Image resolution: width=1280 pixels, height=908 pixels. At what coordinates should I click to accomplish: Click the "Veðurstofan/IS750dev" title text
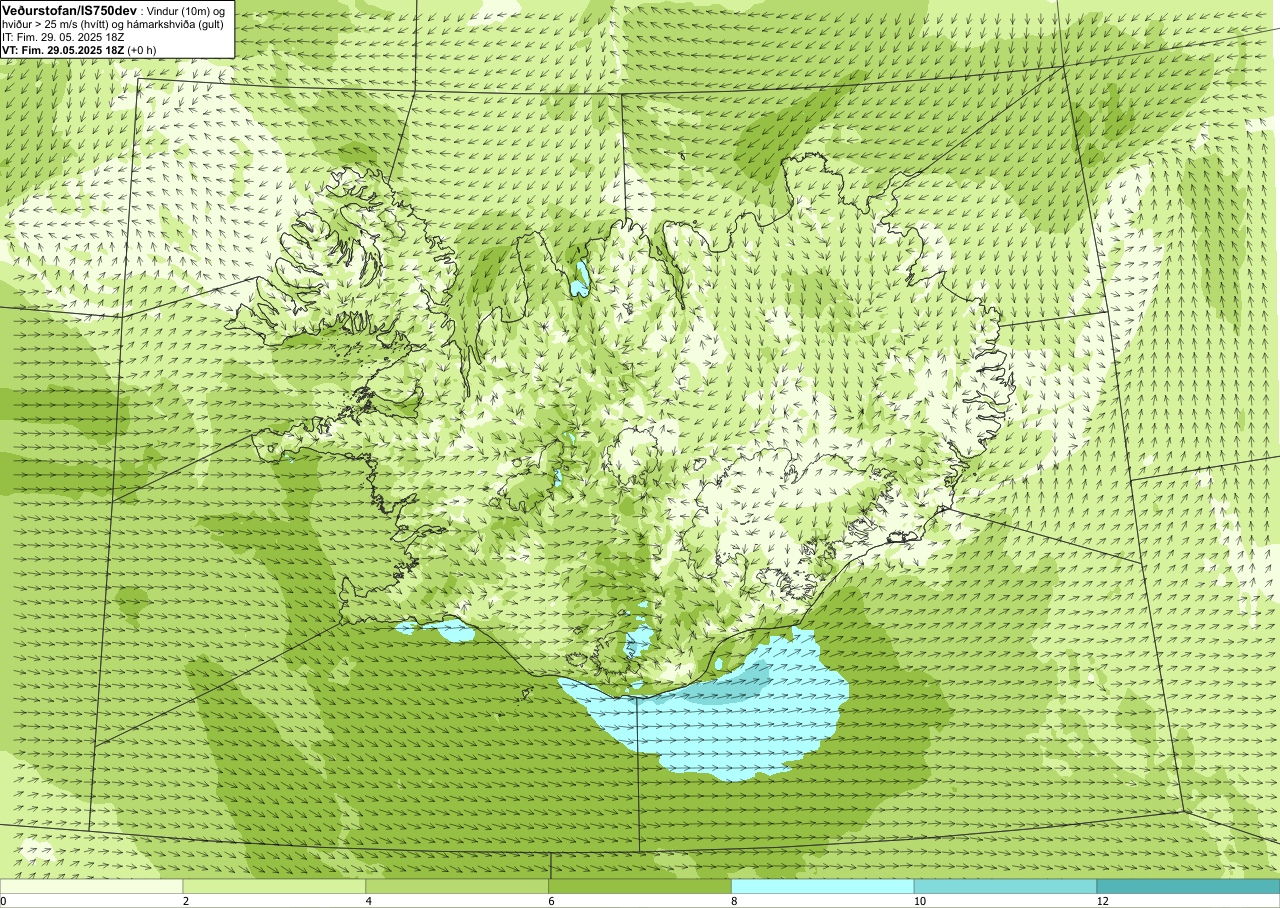[x=69, y=10]
